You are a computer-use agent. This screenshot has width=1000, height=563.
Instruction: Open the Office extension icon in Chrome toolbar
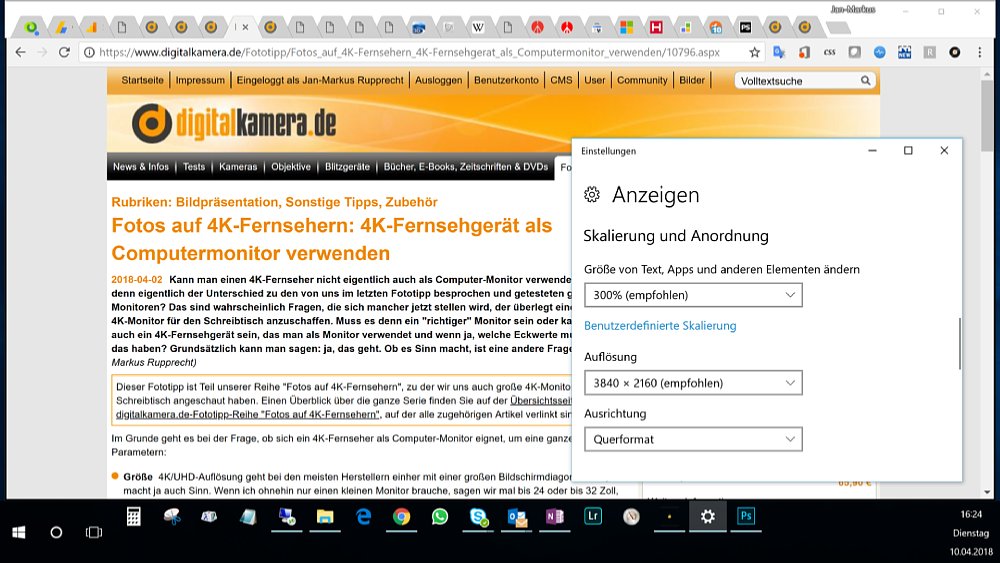[x=804, y=52]
